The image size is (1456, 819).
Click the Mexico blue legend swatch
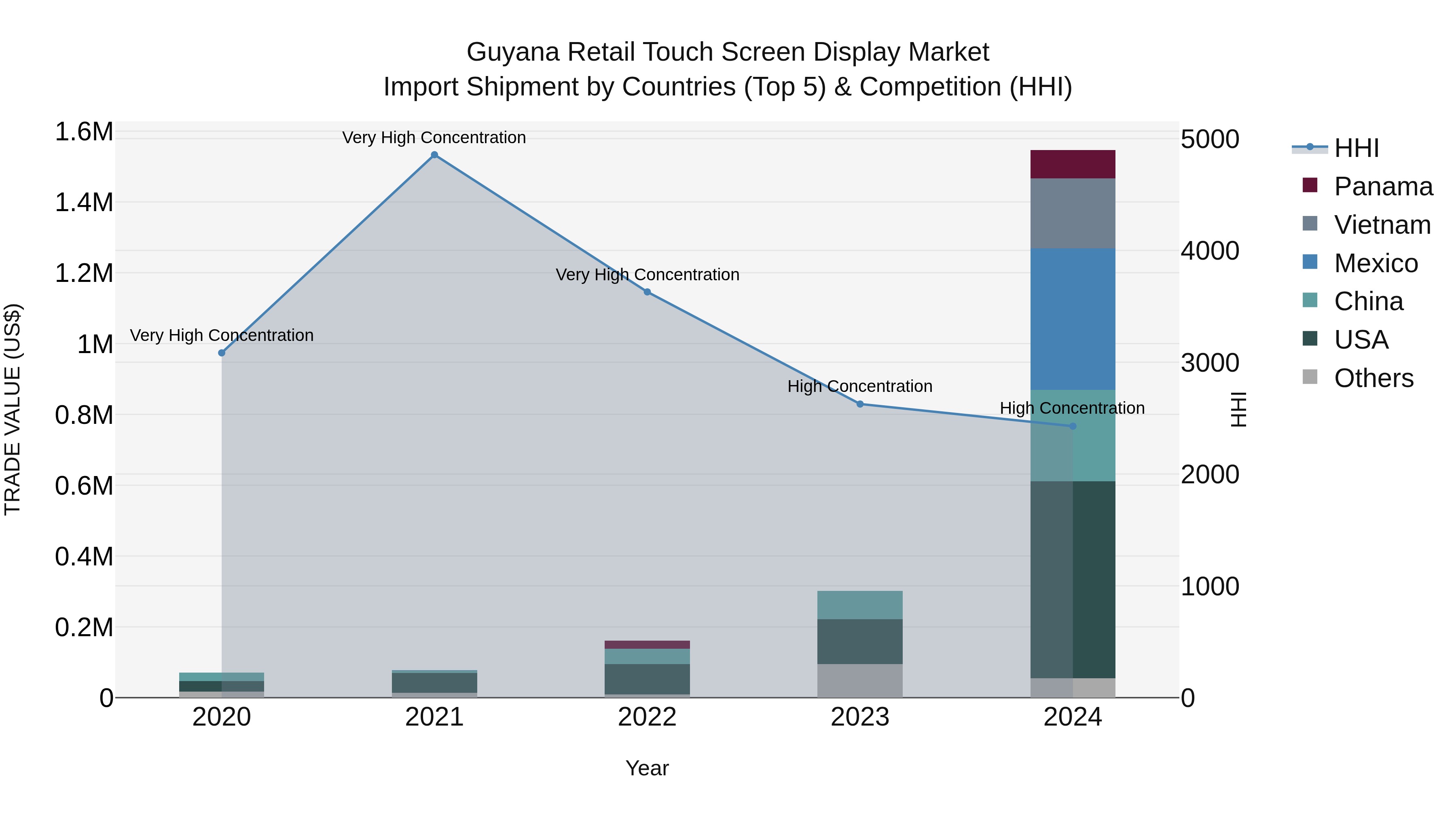(1310, 262)
